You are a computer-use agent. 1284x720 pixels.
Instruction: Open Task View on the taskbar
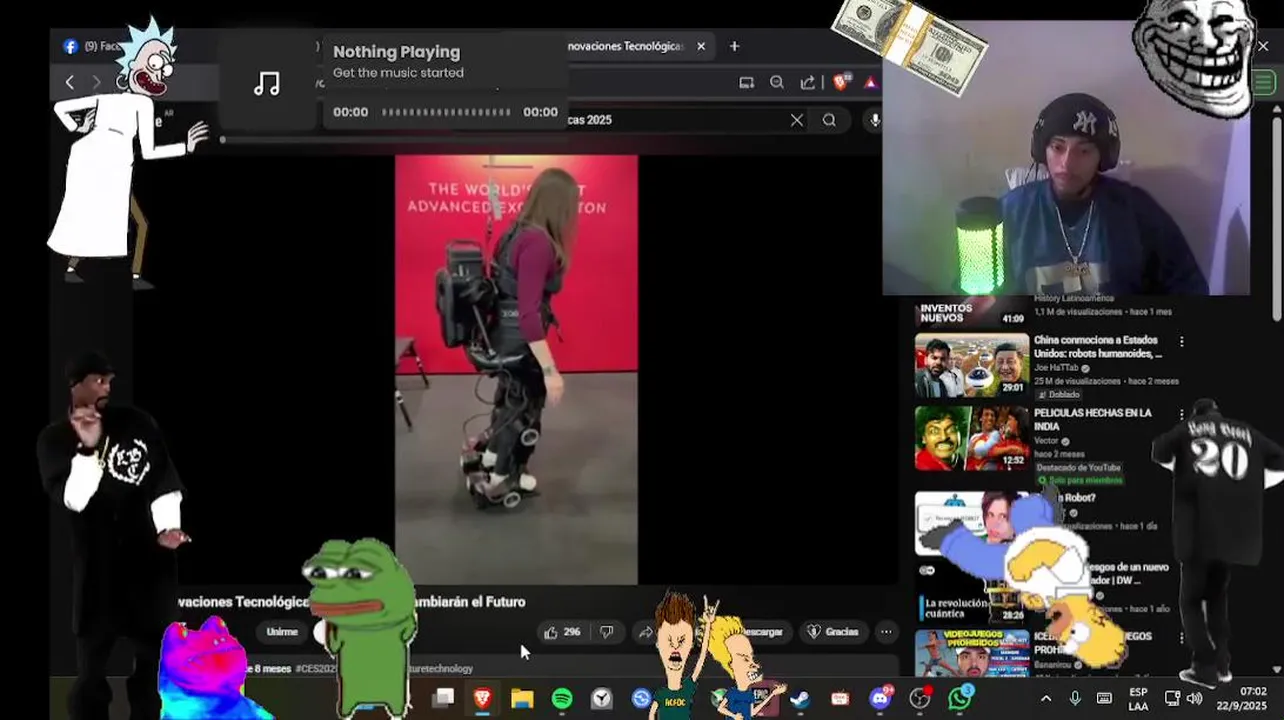443,698
